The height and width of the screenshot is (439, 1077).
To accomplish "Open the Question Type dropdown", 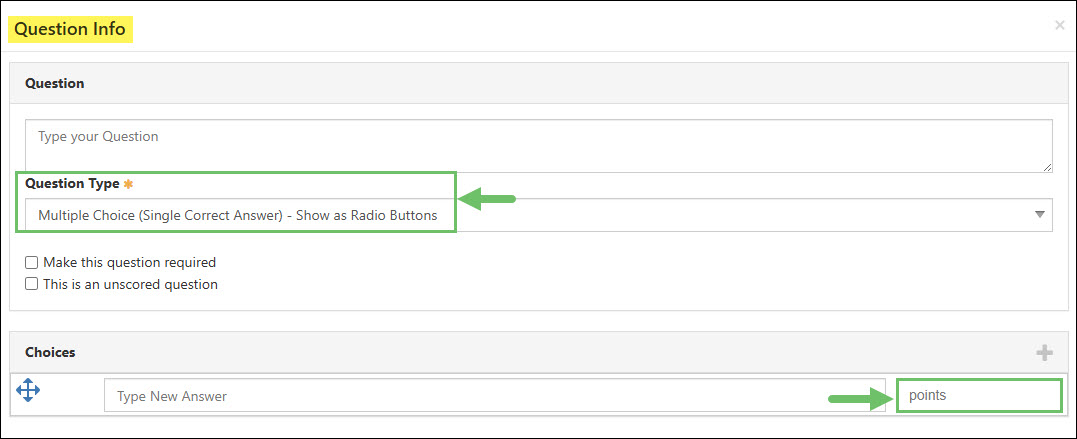I will (538, 215).
